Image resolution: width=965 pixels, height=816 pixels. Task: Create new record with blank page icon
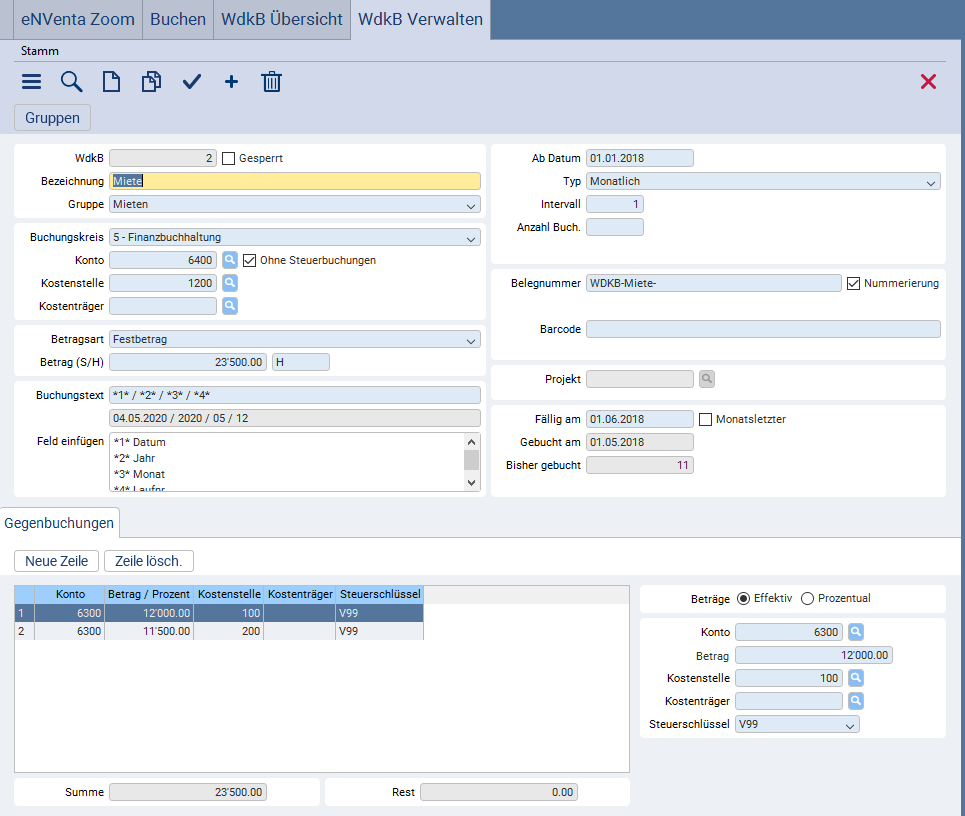coord(111,82)
